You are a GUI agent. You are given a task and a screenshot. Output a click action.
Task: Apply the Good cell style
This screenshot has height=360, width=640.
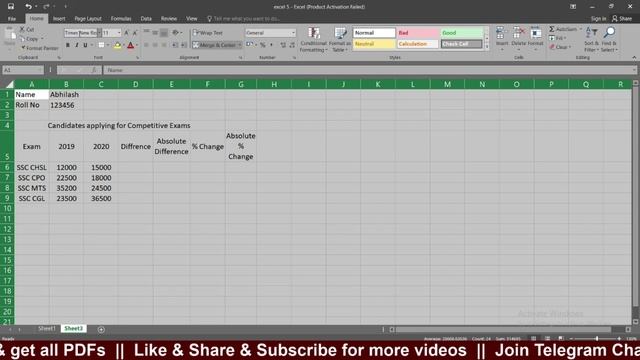tap(462, 33)
